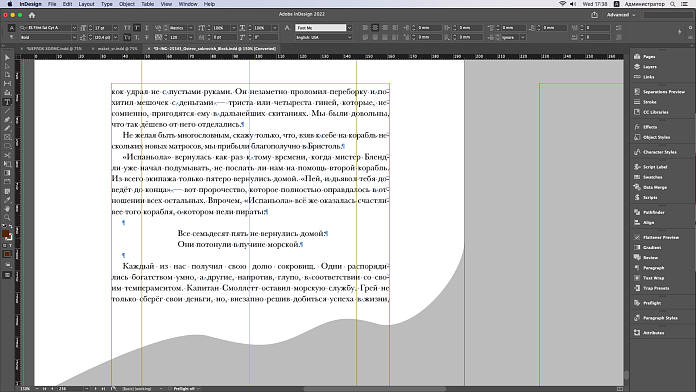The height and width of the screenshot is (392, 696).
Task: Click the Apply Color button
Action: click(x=7, y=254)
